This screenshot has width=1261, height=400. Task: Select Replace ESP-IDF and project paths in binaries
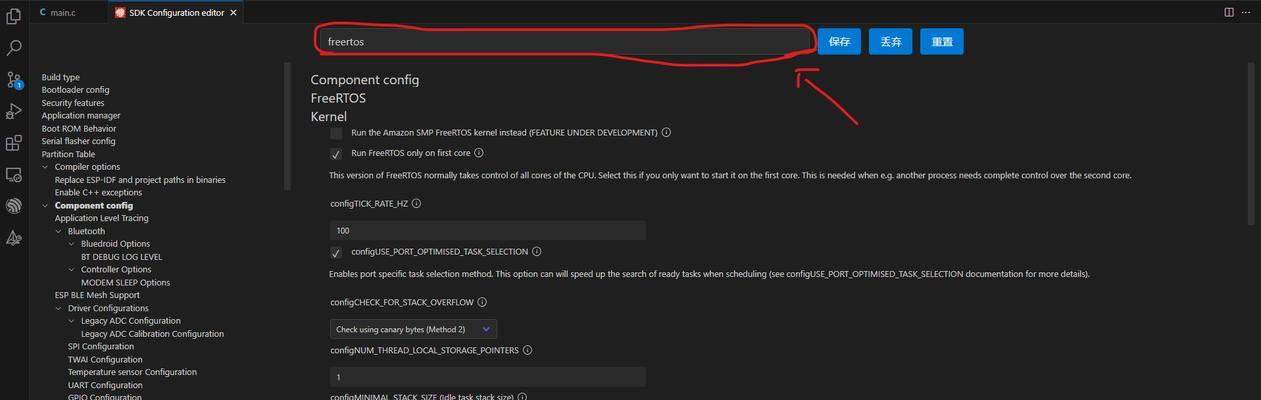coord(140,180)
